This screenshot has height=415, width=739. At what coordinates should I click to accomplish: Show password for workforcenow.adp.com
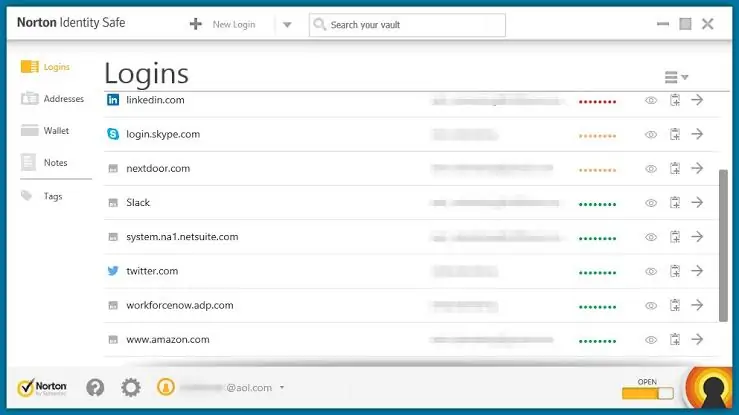[x=651, y=306]
